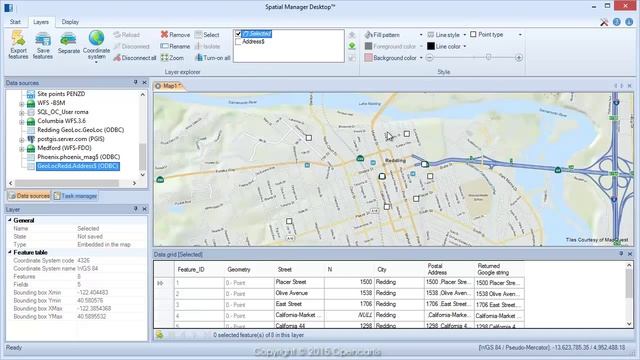Select the Map1 document tab

pos(169,86)
